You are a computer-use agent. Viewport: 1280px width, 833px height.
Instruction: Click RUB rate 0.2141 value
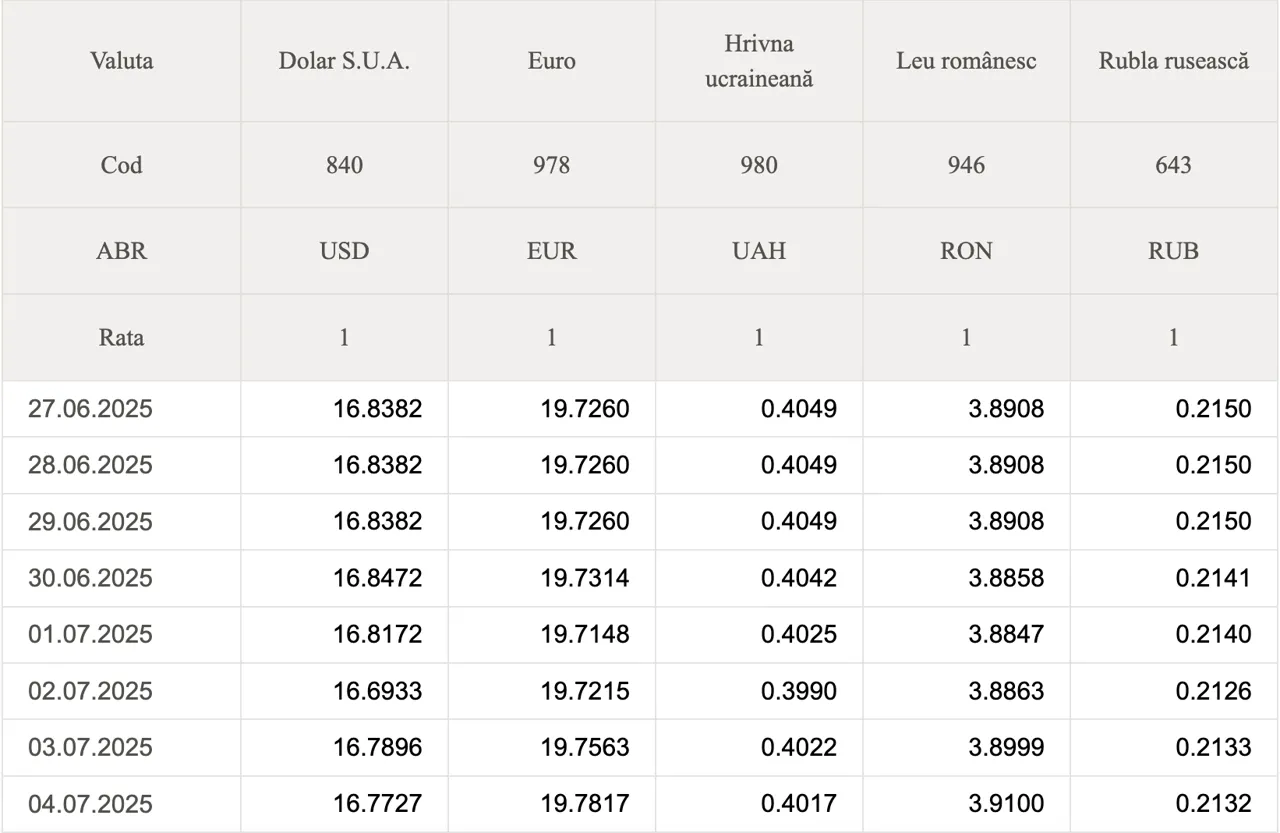click(x=1213, y=578)
